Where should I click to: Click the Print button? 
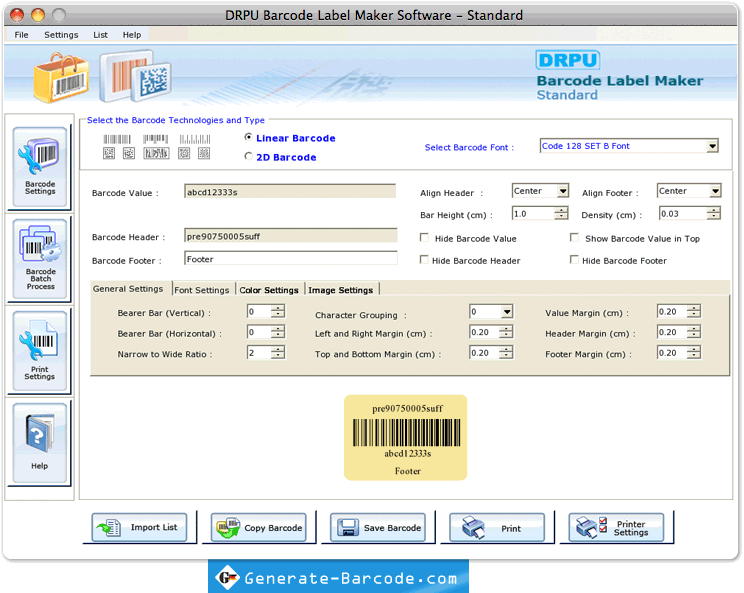click(x=497, y=527)
